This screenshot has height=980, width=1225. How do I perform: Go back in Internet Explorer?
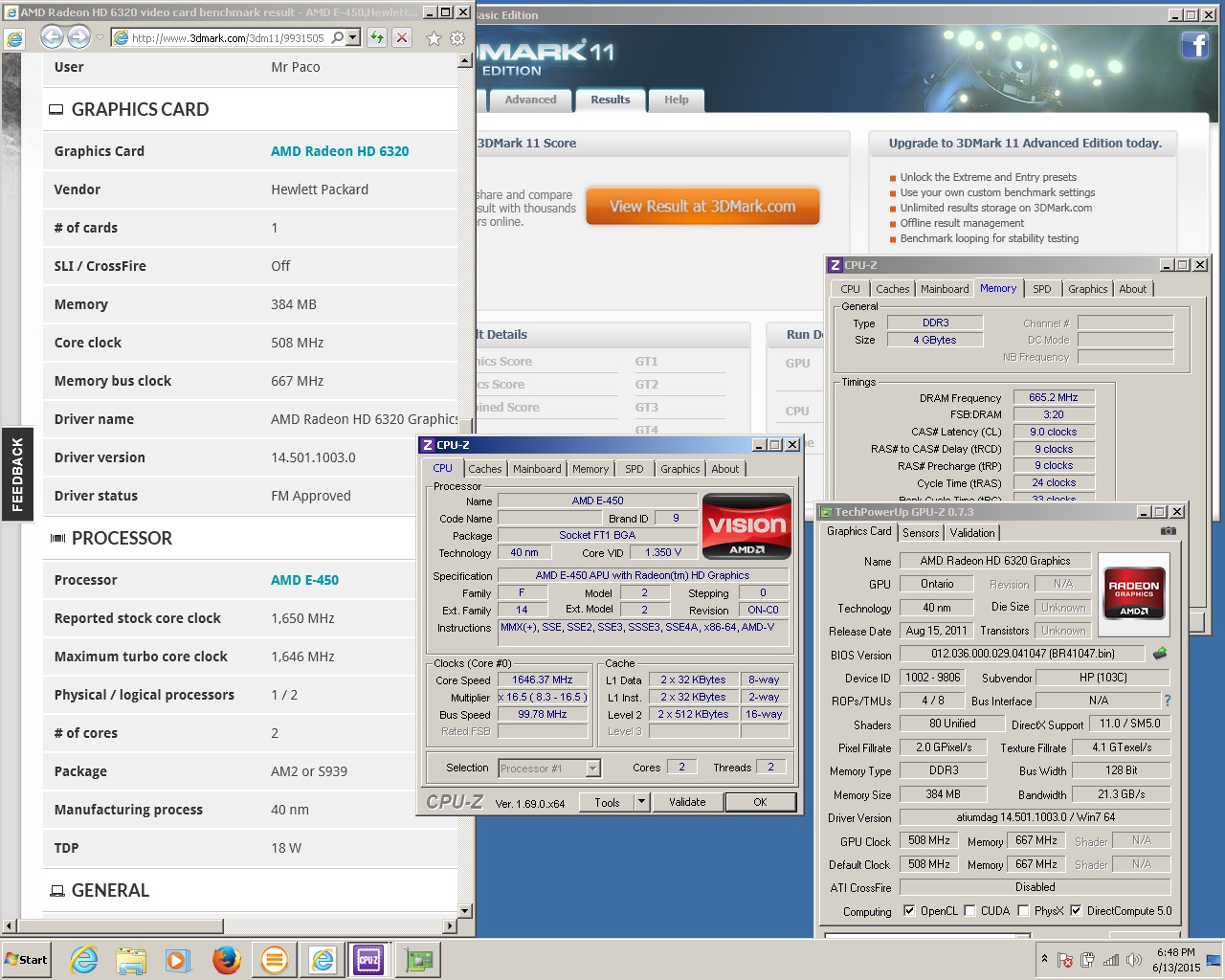click(52, 37)
